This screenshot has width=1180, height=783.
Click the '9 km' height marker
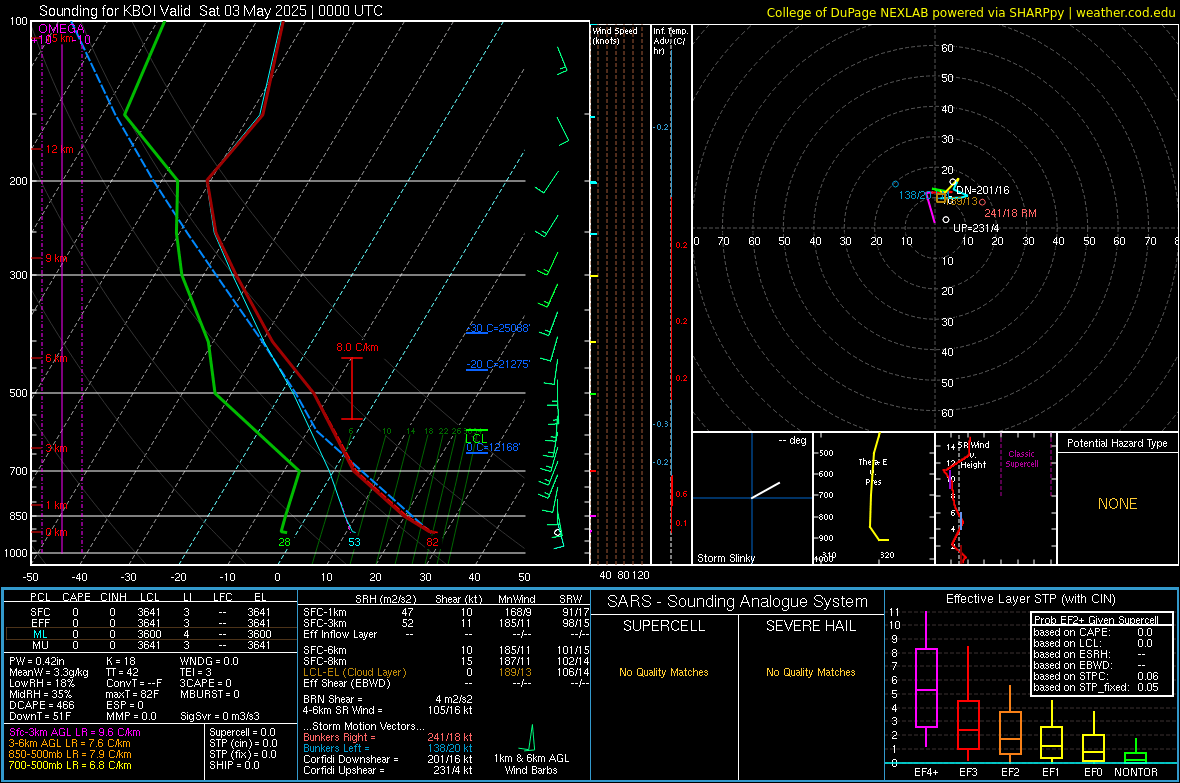point(56,258)
